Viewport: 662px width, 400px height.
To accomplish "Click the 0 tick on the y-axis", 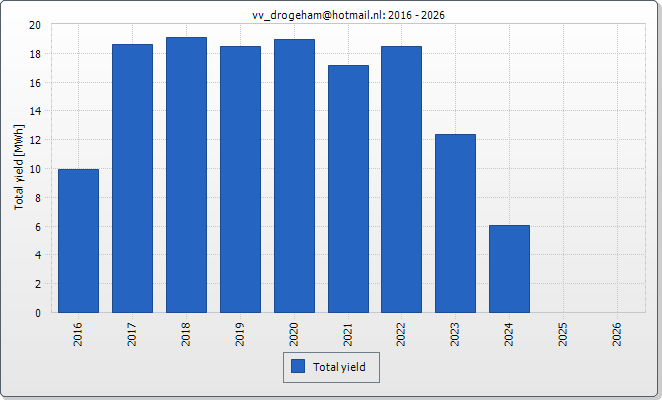I will tap(38, 313).
